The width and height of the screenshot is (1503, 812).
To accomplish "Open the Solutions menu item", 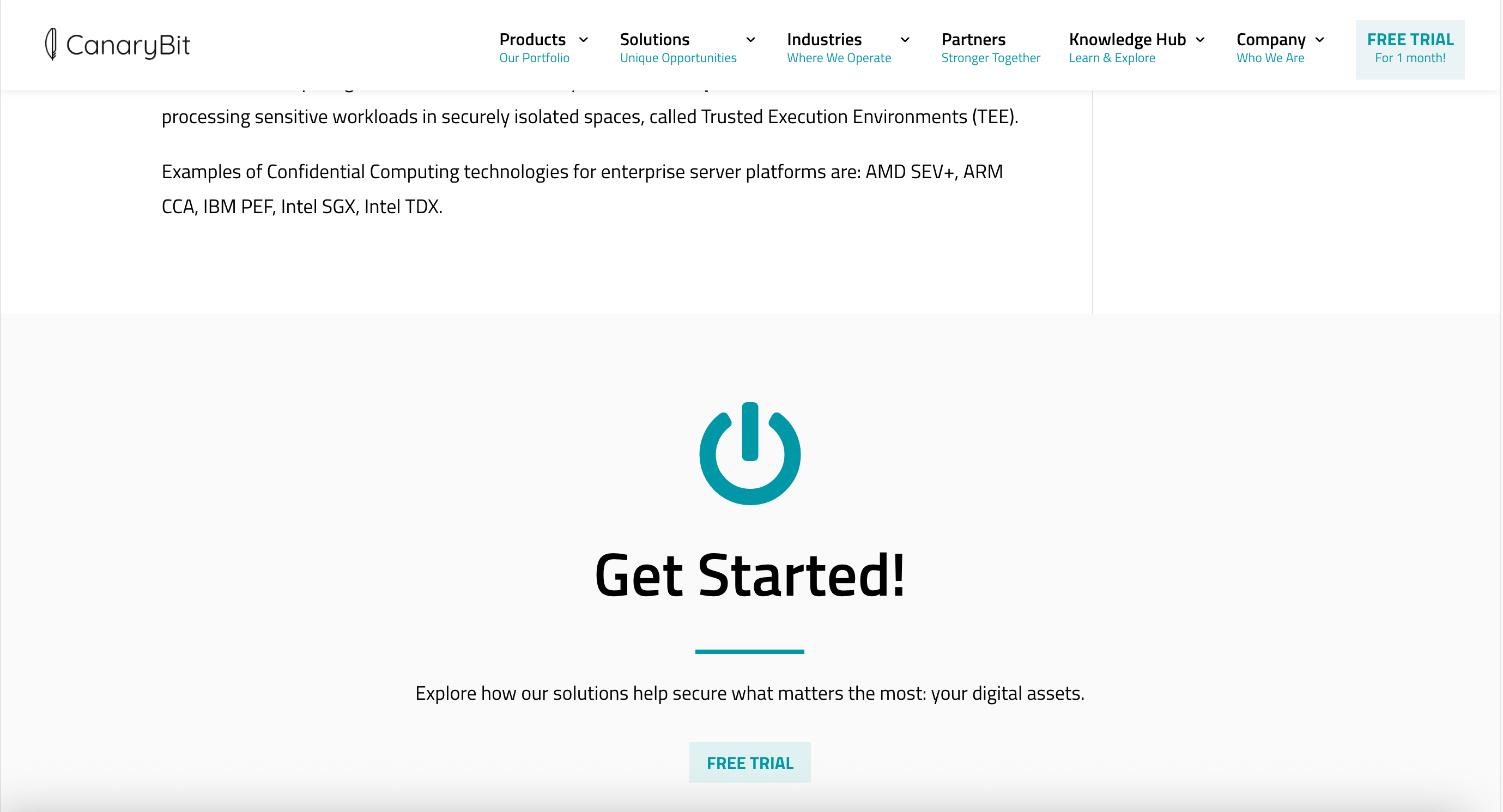I will [x=654, y=40].
